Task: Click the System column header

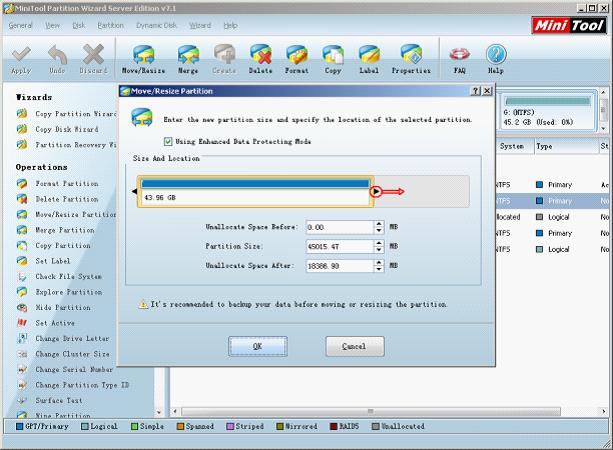Action: 514,146
